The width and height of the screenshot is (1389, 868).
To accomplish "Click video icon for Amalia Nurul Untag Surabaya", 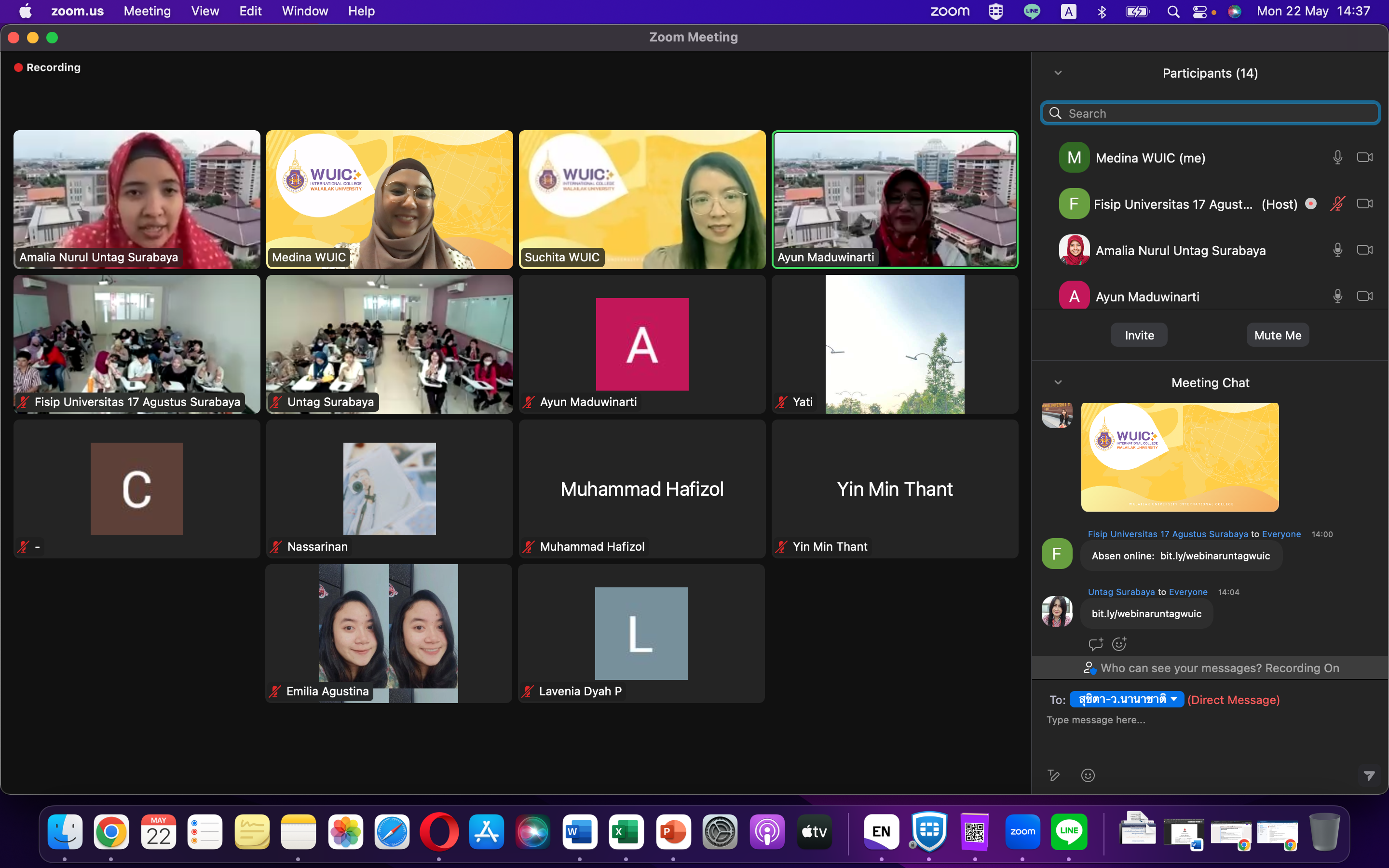I will click(1365, 250).
